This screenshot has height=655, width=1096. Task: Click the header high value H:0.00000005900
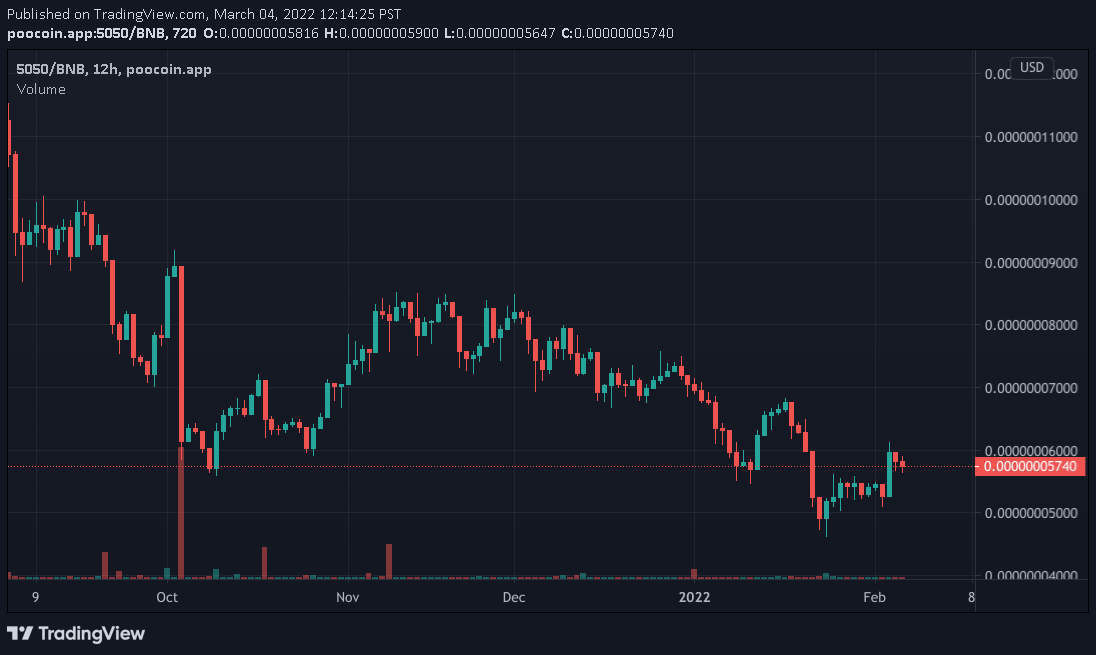[382, 33]
